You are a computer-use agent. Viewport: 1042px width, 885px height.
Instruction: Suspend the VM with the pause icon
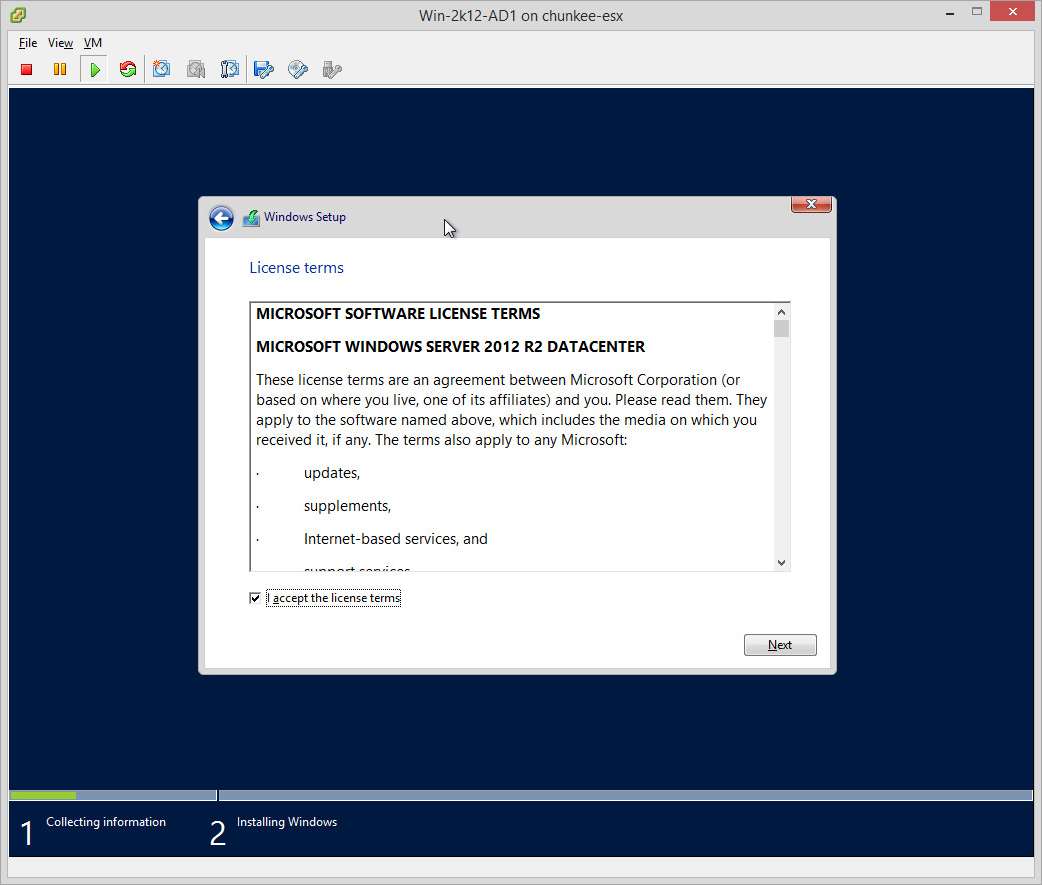point(60,69)
